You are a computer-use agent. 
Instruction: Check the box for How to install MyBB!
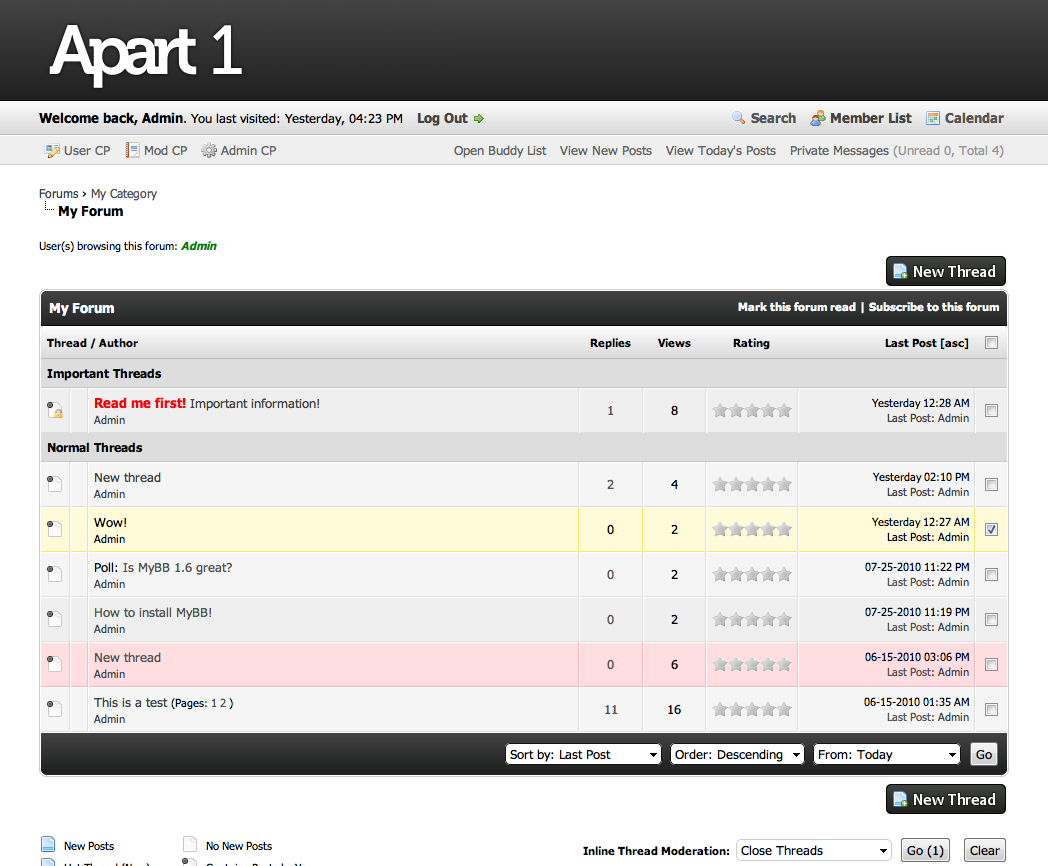(991, 620)
